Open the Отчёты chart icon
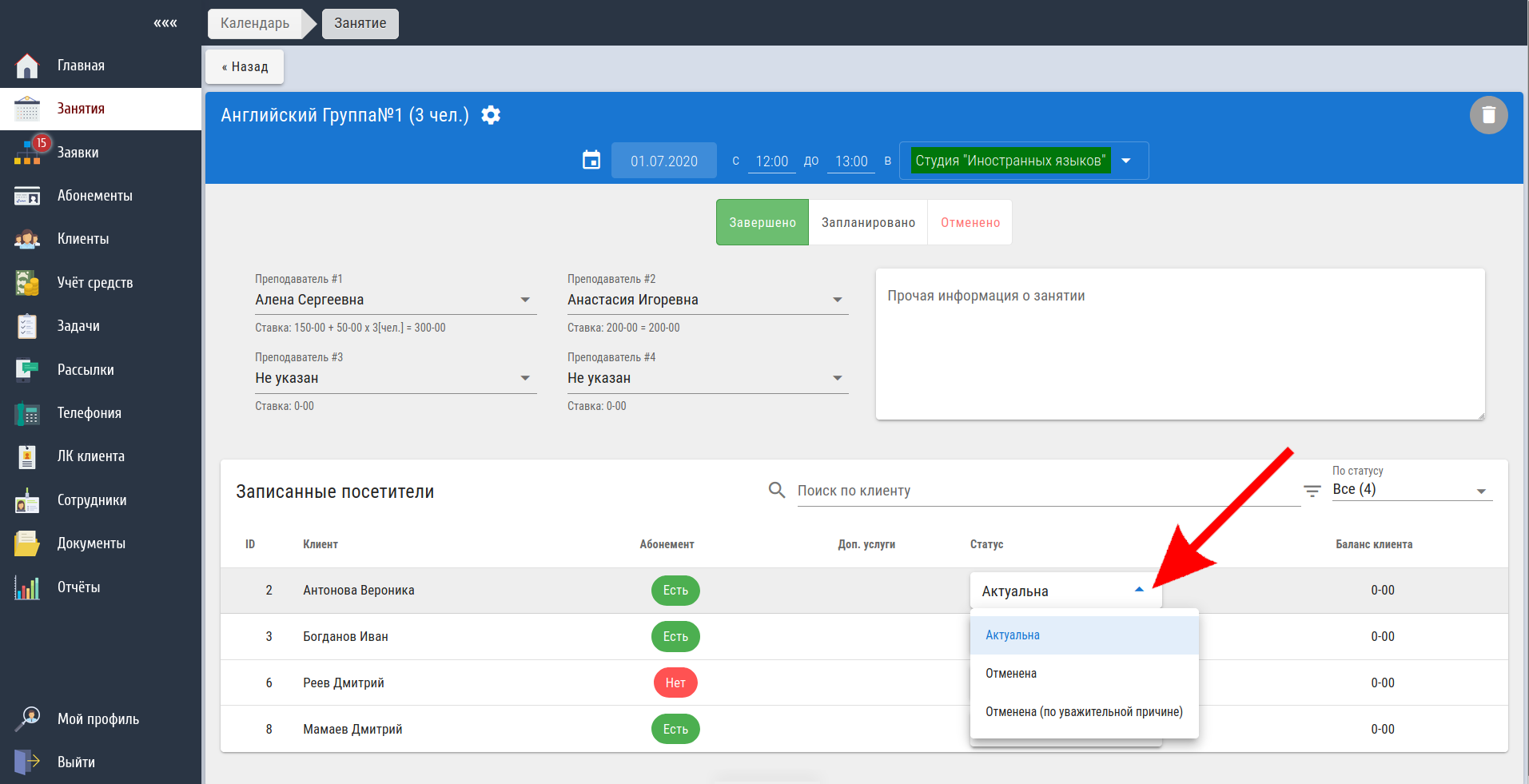 (27, 587)
